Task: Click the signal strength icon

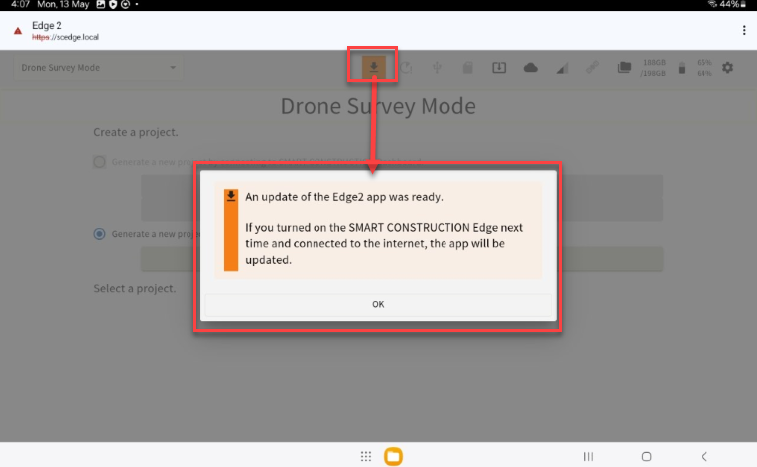Action: click(x=561, y=68)
